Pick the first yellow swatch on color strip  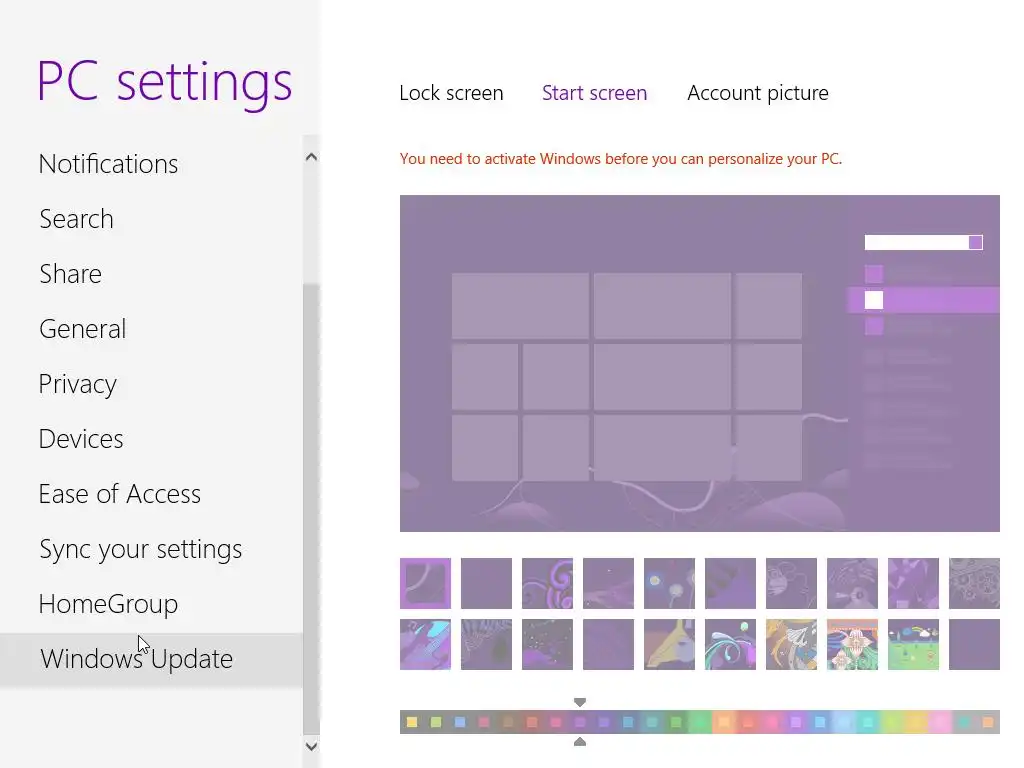coord(412,722)
